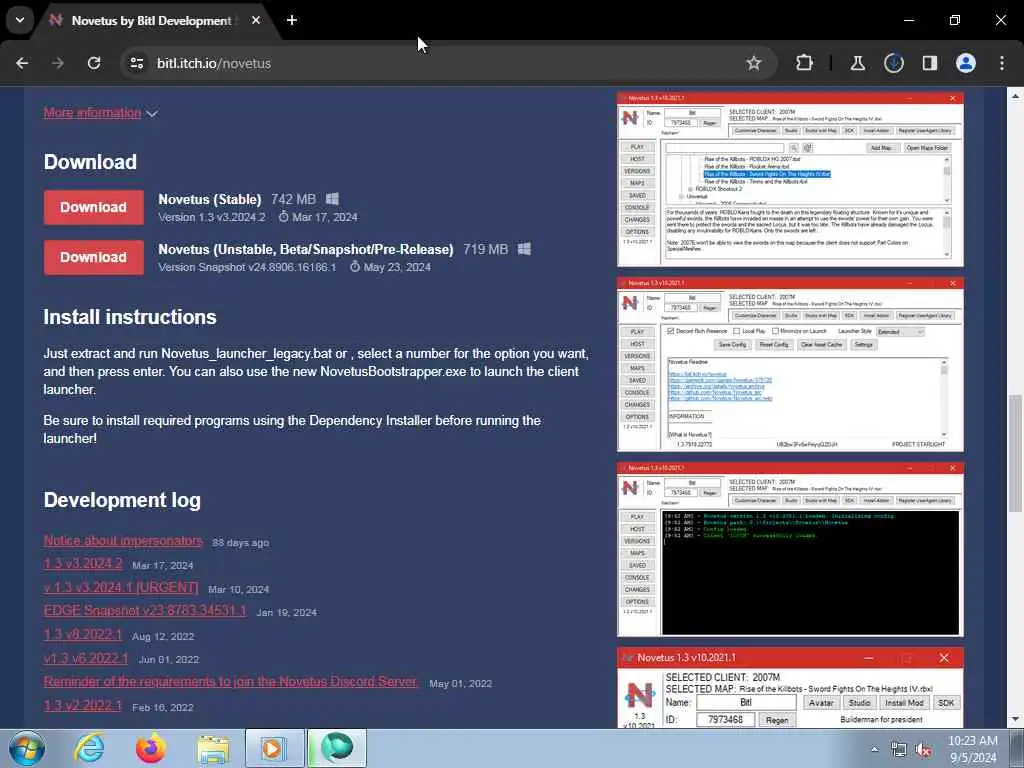Click Windows icon beside Novetus (Stable)

(332, 199)
